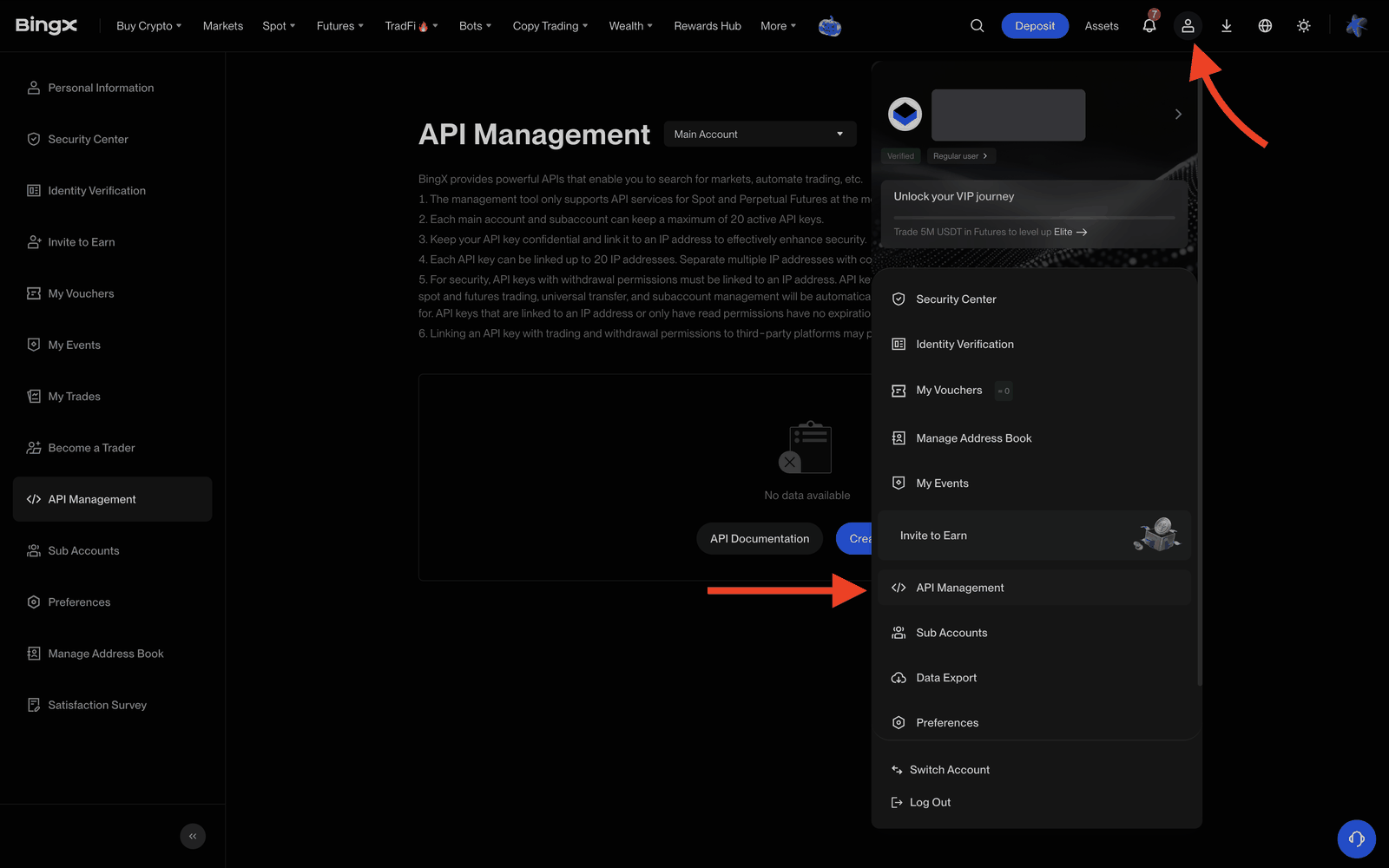Click the Unlock your VIP journey card

[1034, 214]
